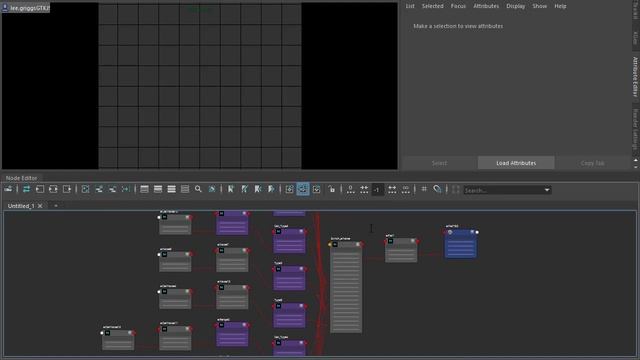640x360 pixels.
Task: Increase traversal depth icon
Action: pyautogui.click(x=392, y=189)
